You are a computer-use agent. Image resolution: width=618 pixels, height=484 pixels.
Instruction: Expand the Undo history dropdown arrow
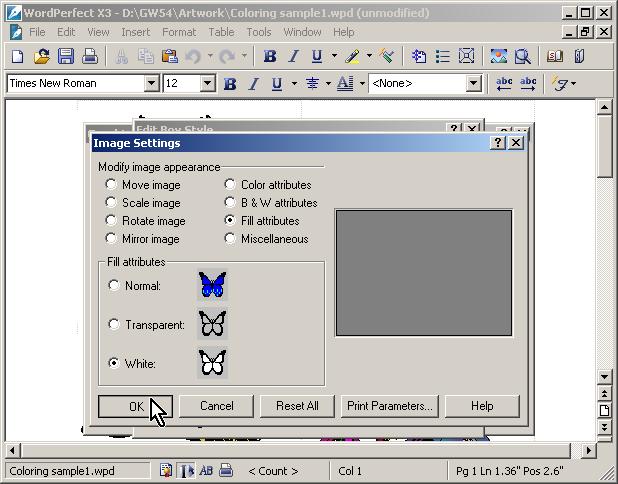pyautogui.click(x=210, y=56)
